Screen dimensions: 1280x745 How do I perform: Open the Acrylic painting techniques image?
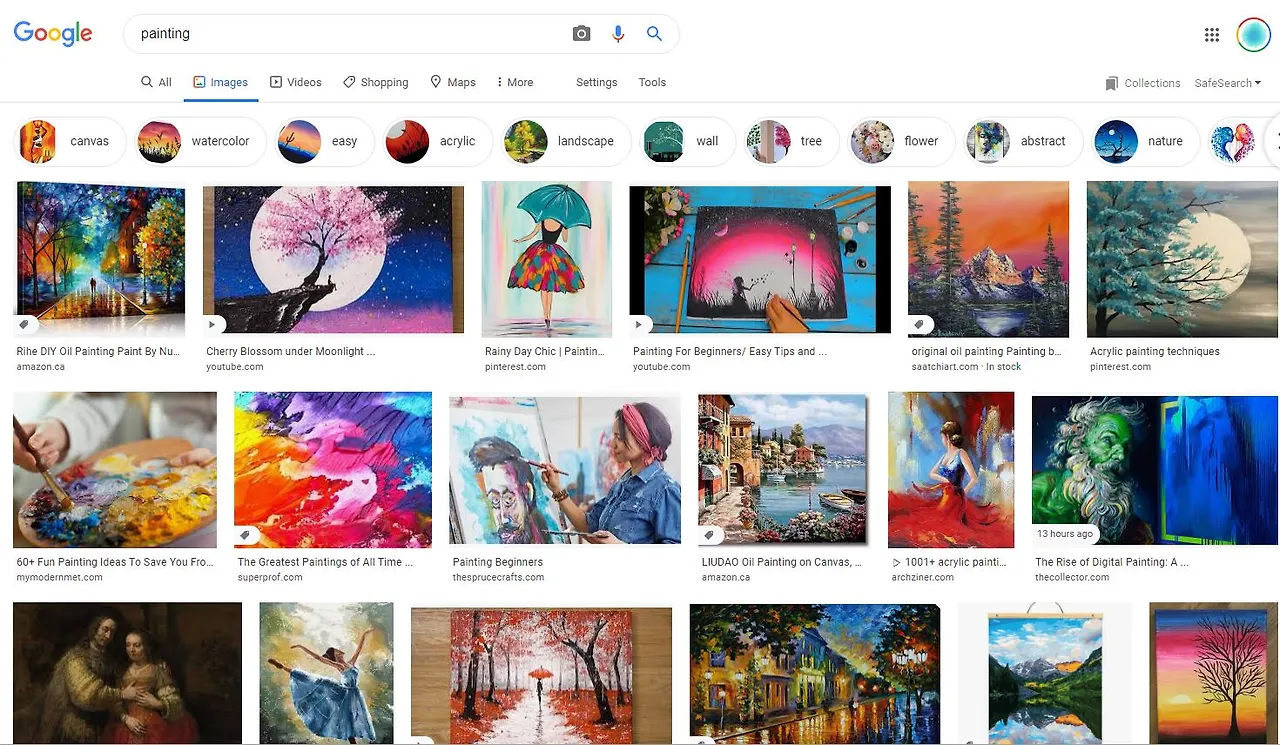pyautogui.click(x=1182, y=259)
